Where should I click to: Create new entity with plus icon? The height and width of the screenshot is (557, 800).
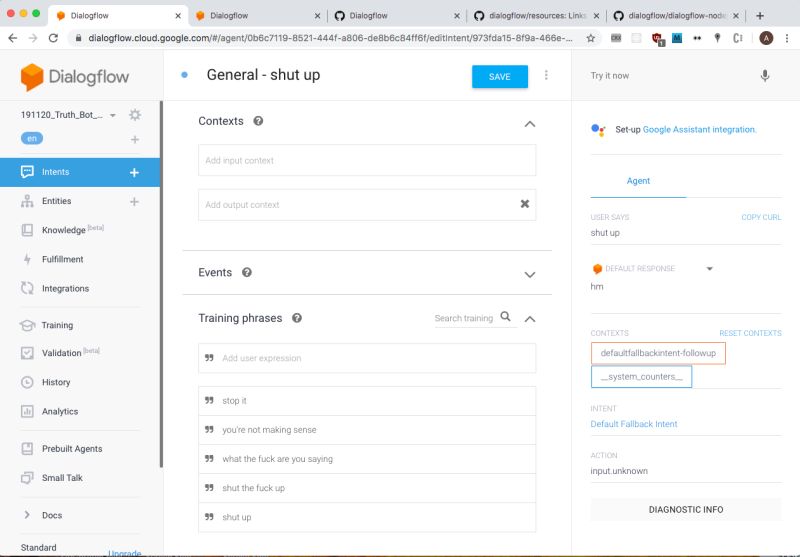click(x=134, y=201)
